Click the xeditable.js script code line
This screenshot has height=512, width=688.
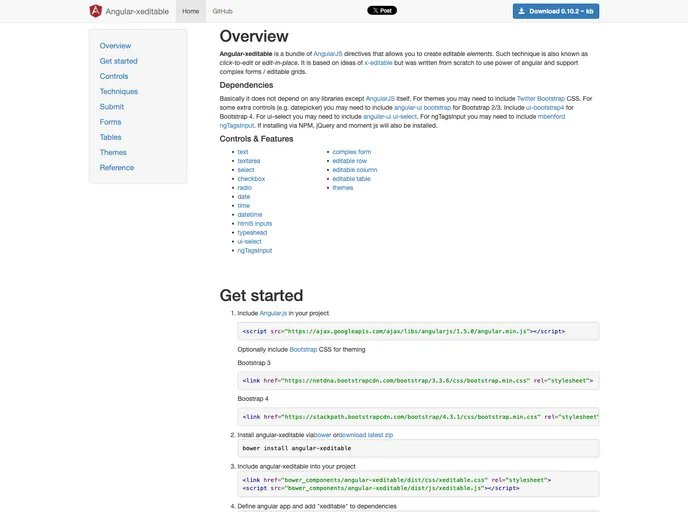coord(381,488)
